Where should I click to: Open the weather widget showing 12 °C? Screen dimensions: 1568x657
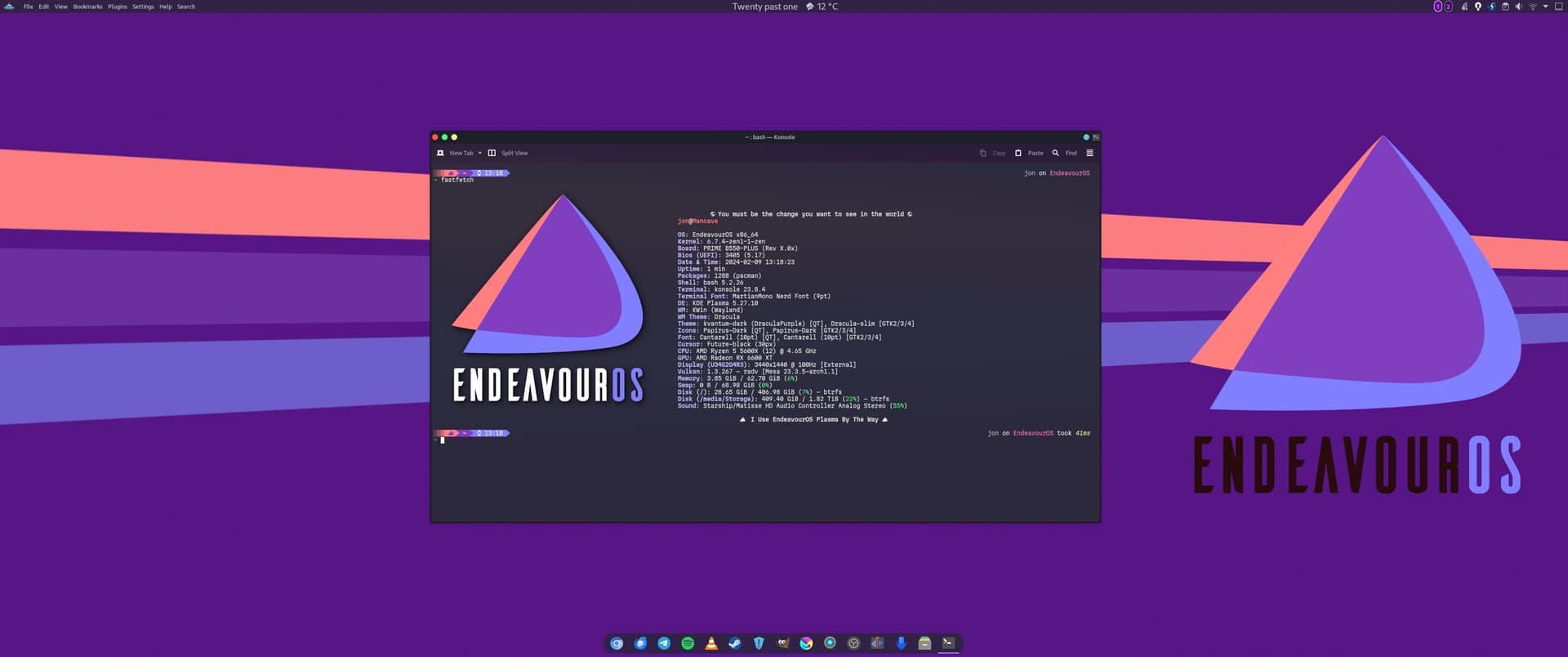[x=822, y=7]
